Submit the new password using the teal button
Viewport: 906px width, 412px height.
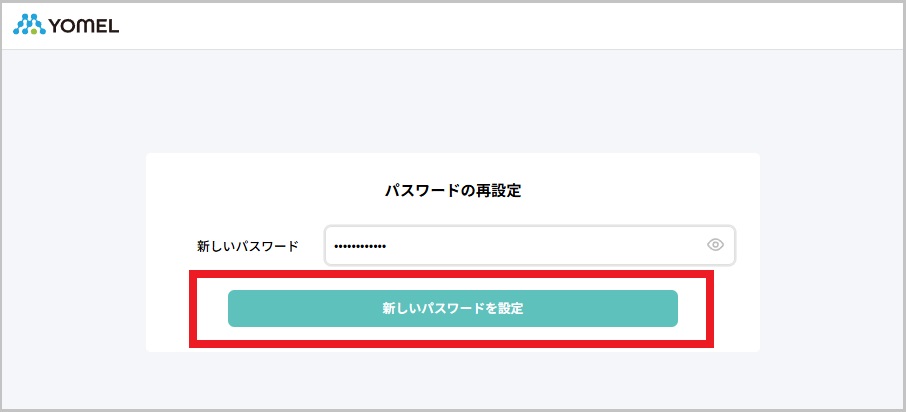click(x=453, y=308)
